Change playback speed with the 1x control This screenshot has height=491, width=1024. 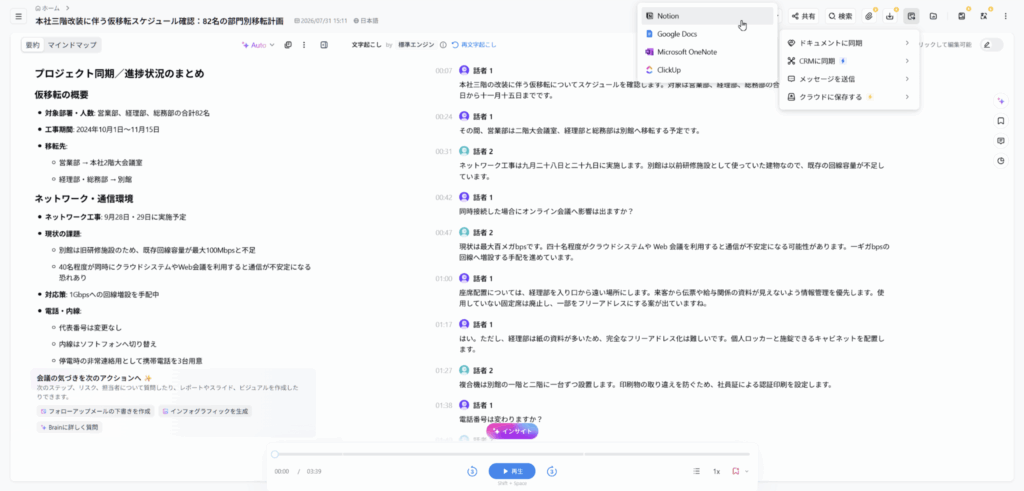coord(716,471)
